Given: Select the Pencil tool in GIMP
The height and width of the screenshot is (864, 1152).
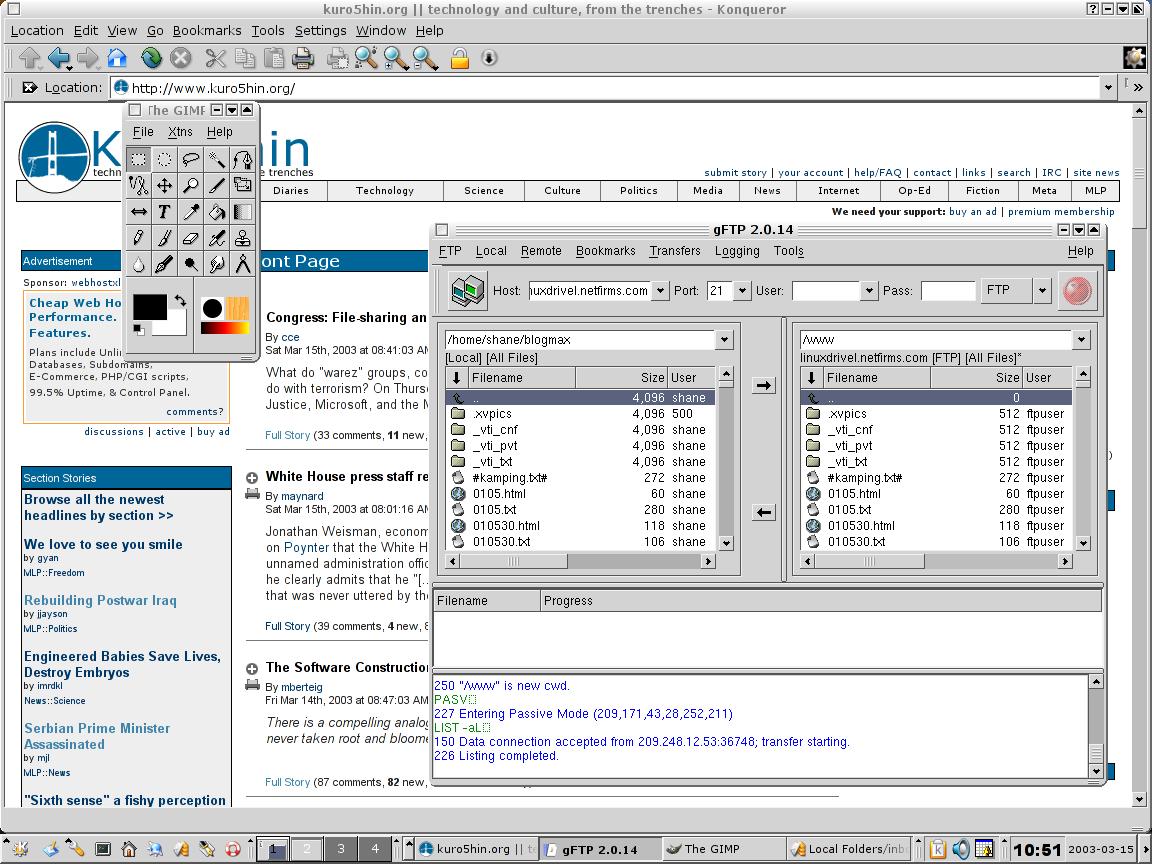Looking at the screenshot, I should [x=138, y=237].
